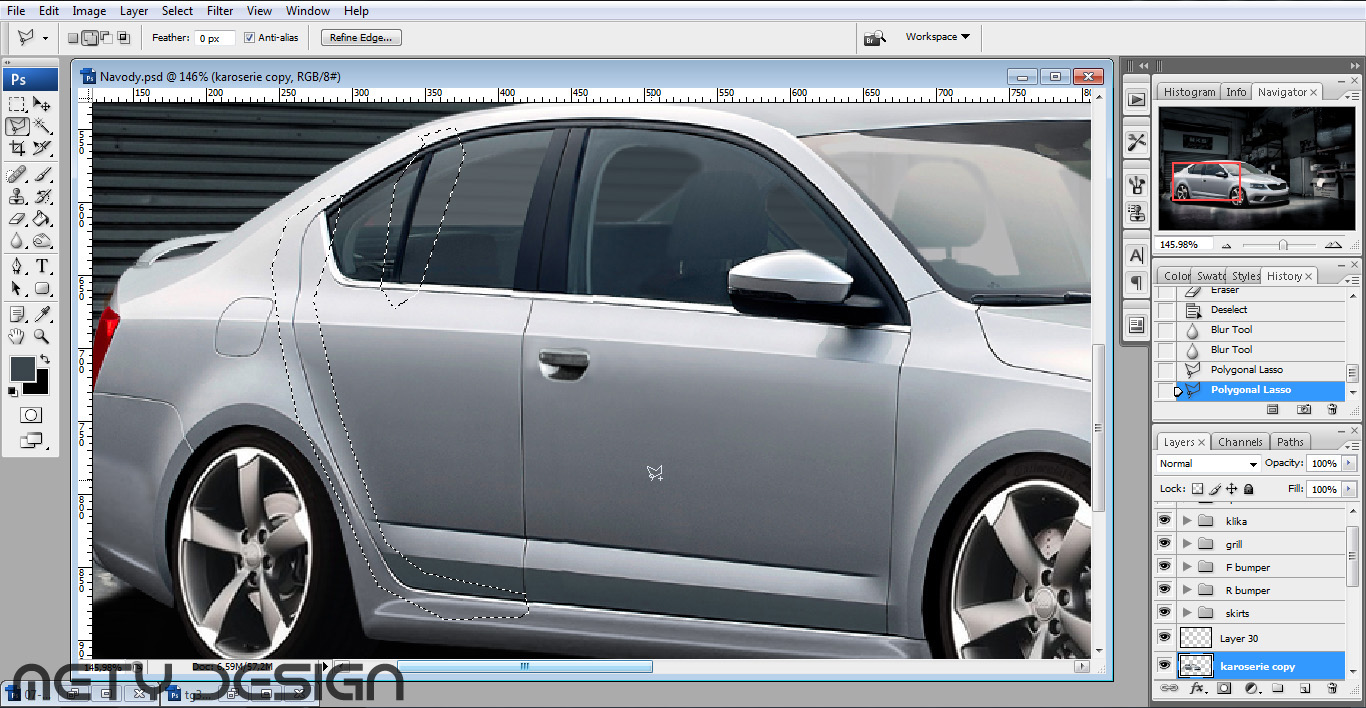This screenshot has width=1366, height=708.
Task: Select the Slice tool
Action: (42, 148)
